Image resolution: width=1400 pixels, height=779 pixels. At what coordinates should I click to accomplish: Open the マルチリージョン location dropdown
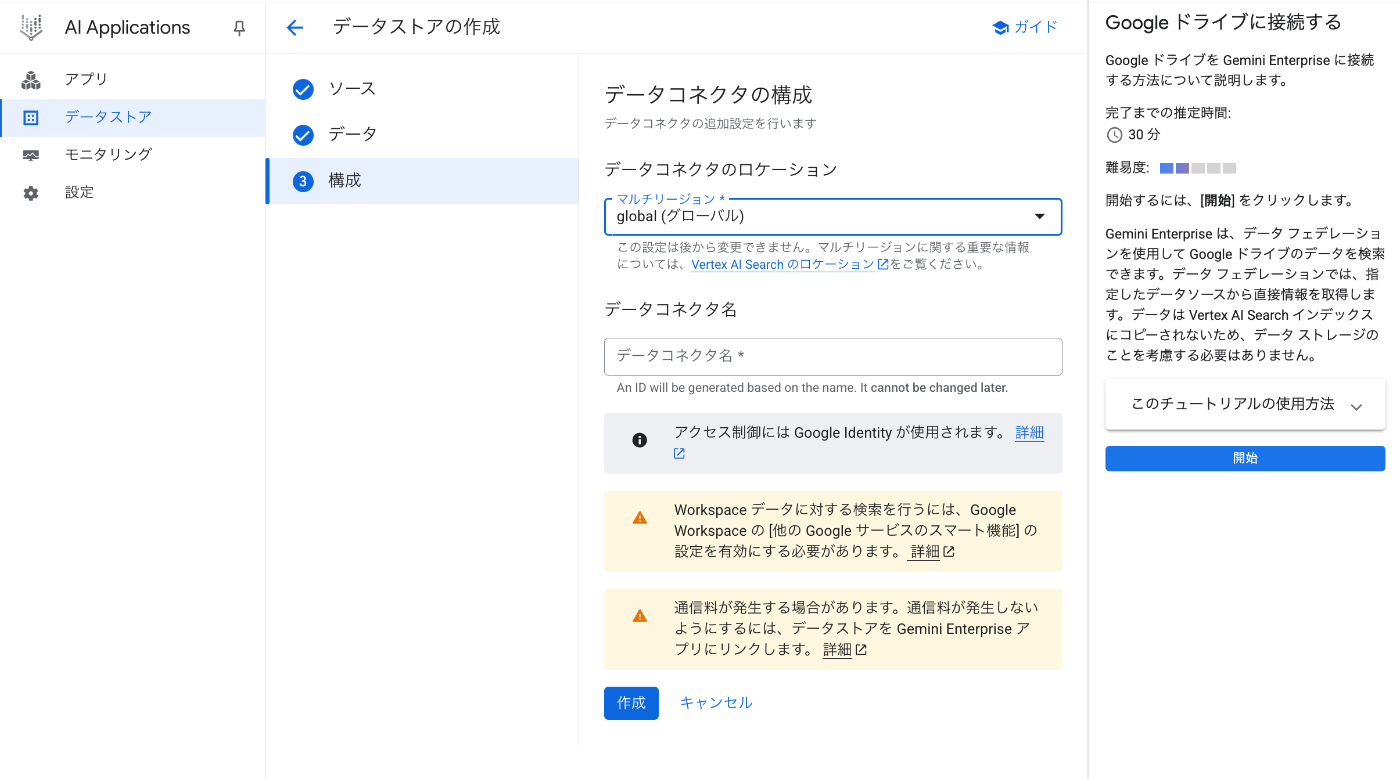tap(833, 217)
